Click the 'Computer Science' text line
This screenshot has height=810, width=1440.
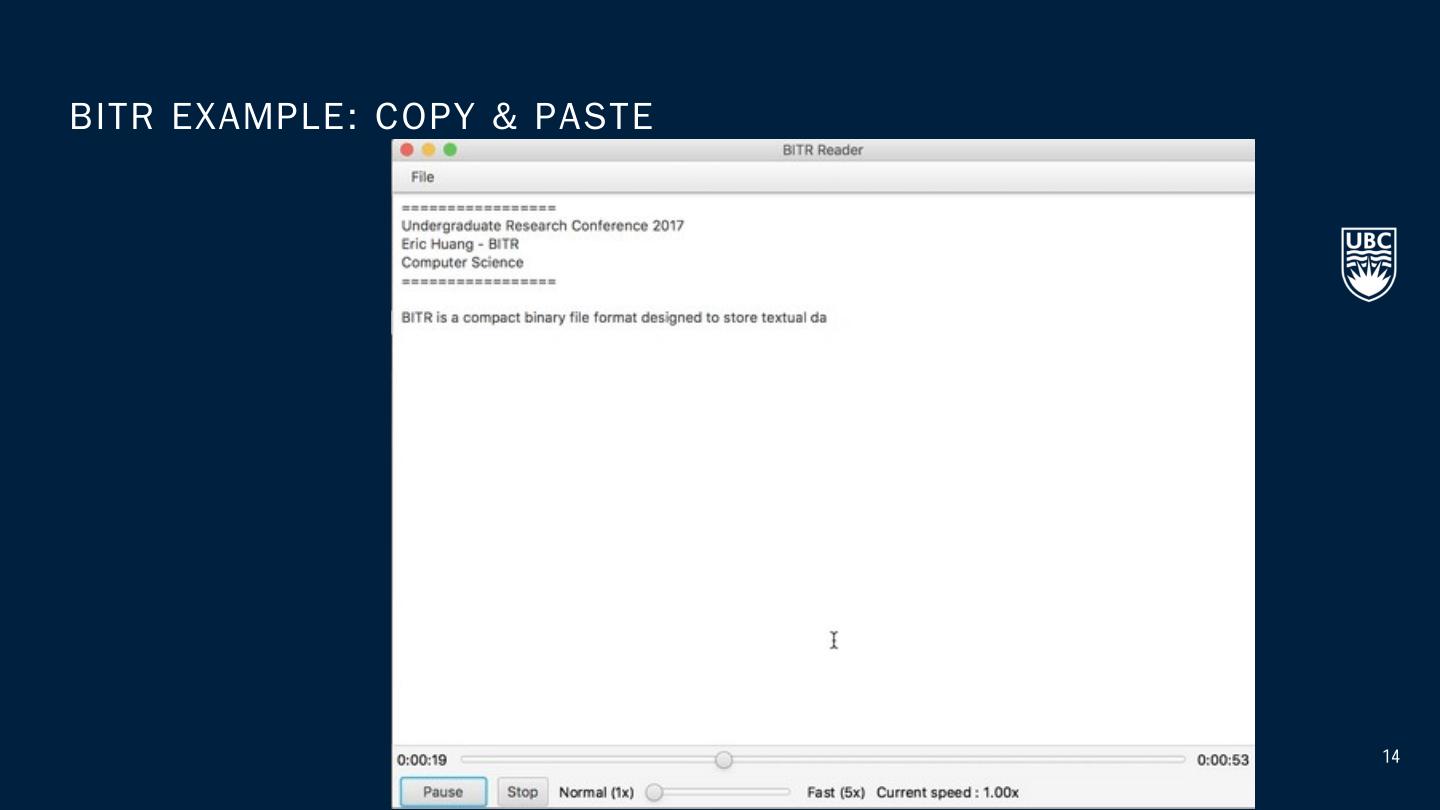[x=462, y=263]
